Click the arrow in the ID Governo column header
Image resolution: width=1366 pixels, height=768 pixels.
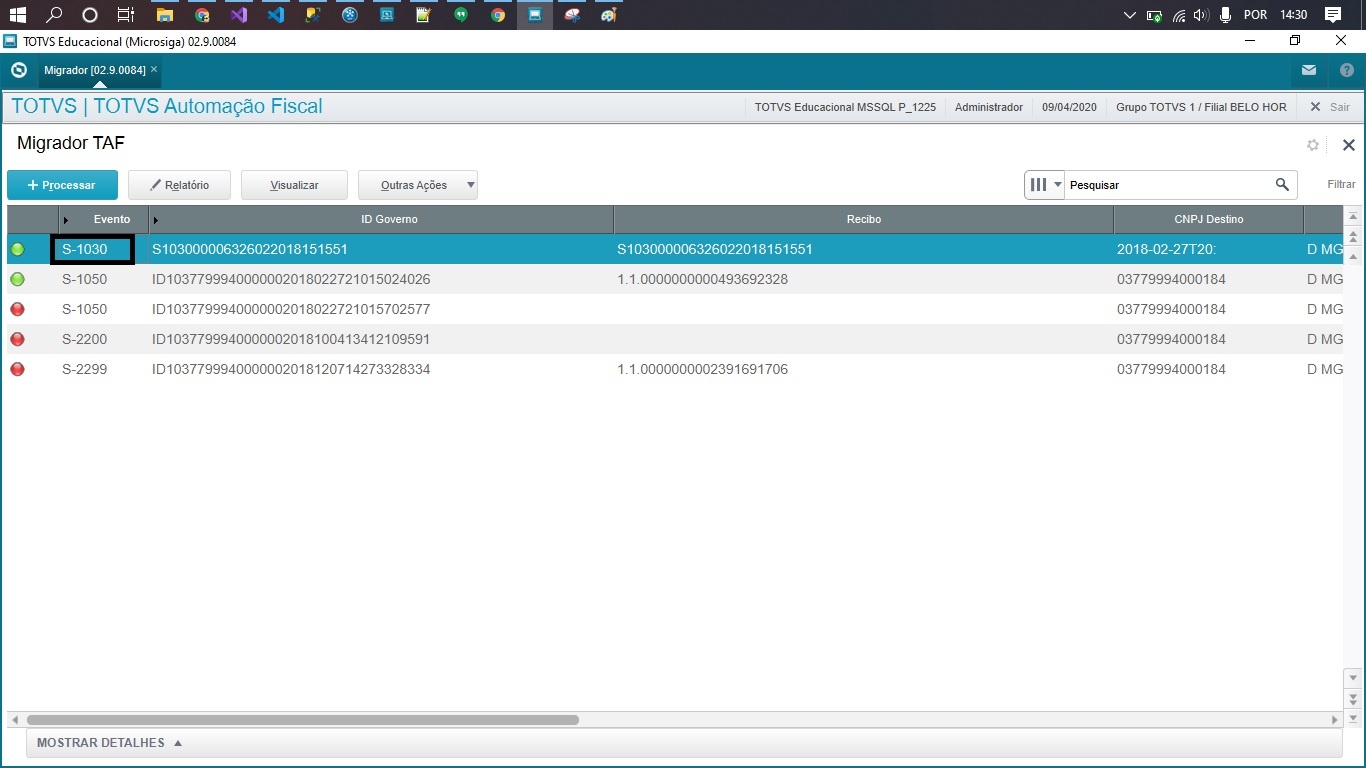156,220
